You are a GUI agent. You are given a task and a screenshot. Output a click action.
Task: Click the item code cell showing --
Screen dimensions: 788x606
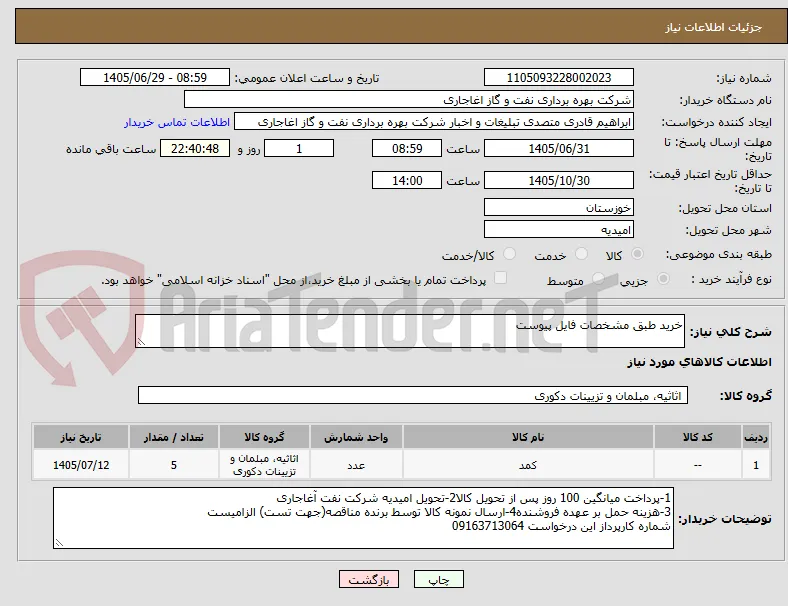click(698, 465)
